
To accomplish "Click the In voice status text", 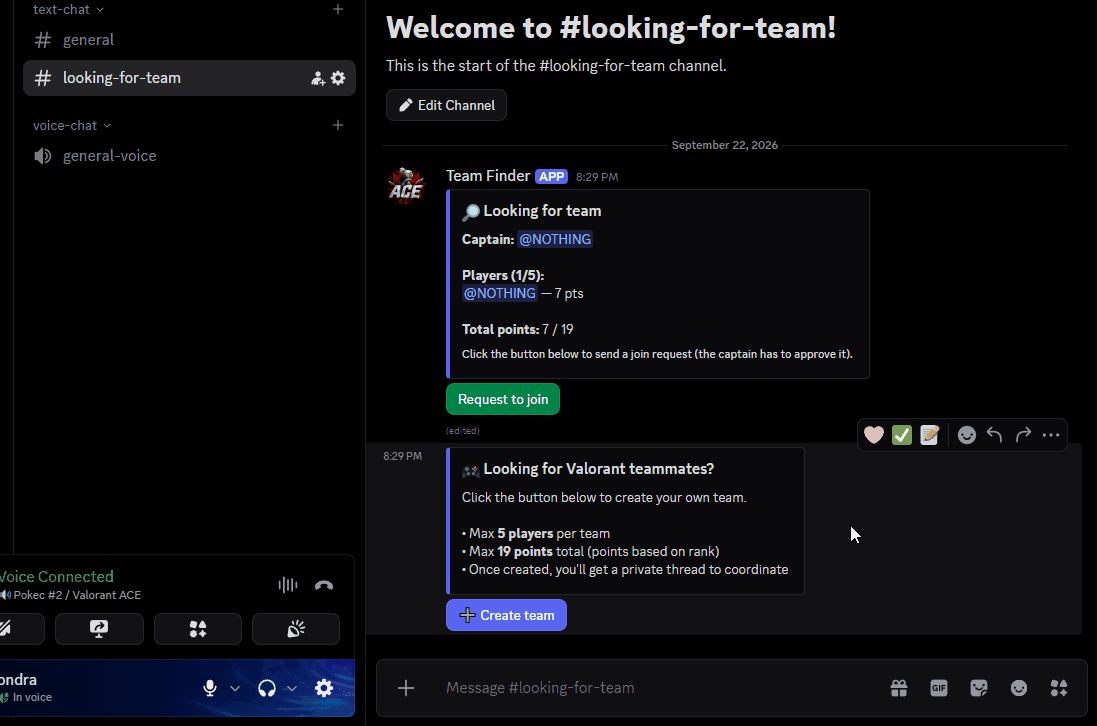I will 32,697.
